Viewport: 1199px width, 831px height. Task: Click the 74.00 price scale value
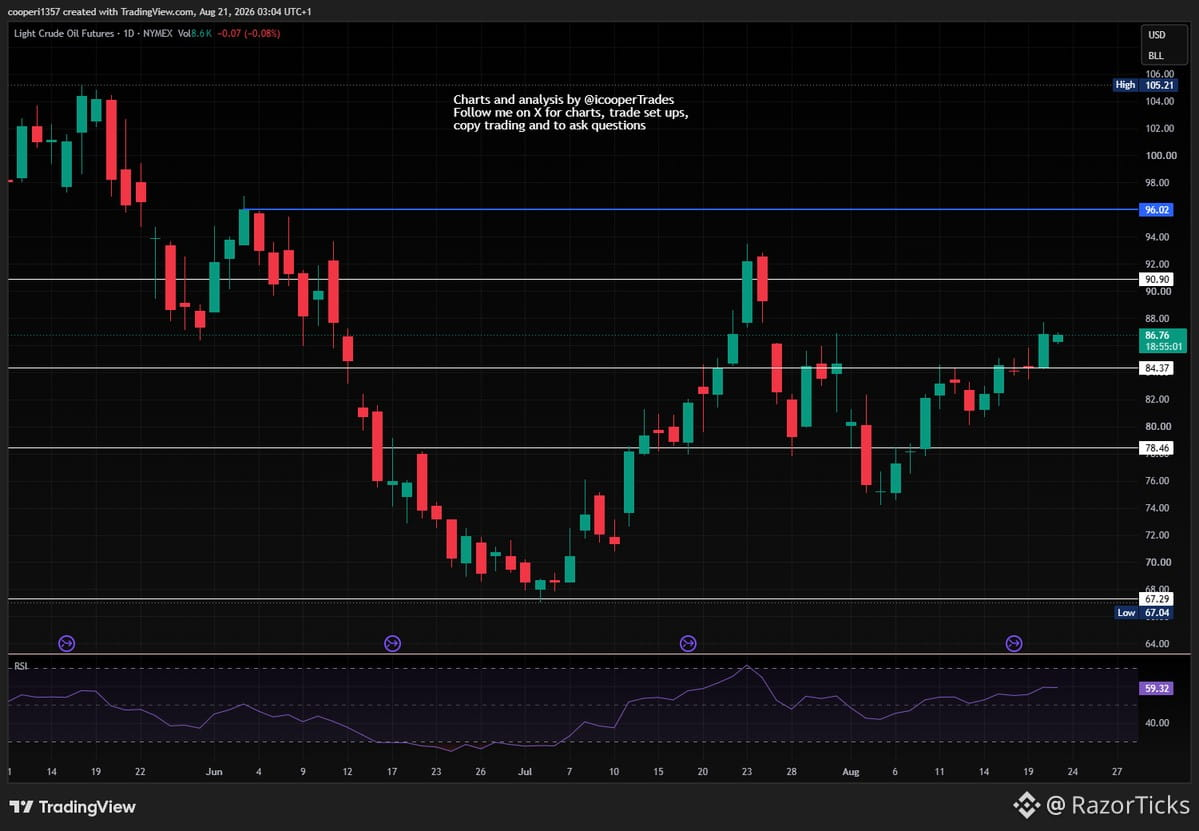(1158, 508)
